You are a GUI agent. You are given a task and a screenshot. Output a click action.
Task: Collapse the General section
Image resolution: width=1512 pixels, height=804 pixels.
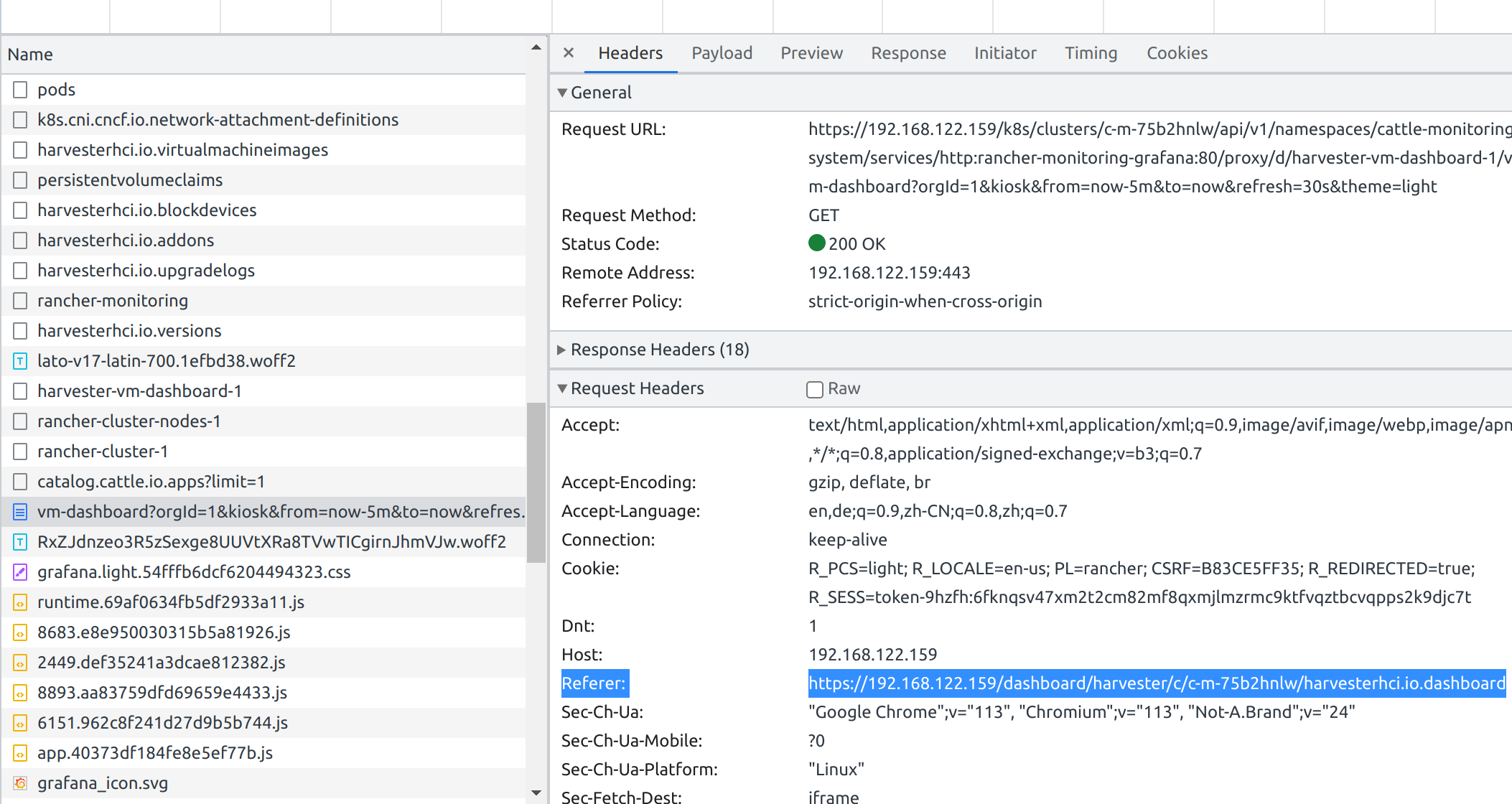(x=562, y=92)
